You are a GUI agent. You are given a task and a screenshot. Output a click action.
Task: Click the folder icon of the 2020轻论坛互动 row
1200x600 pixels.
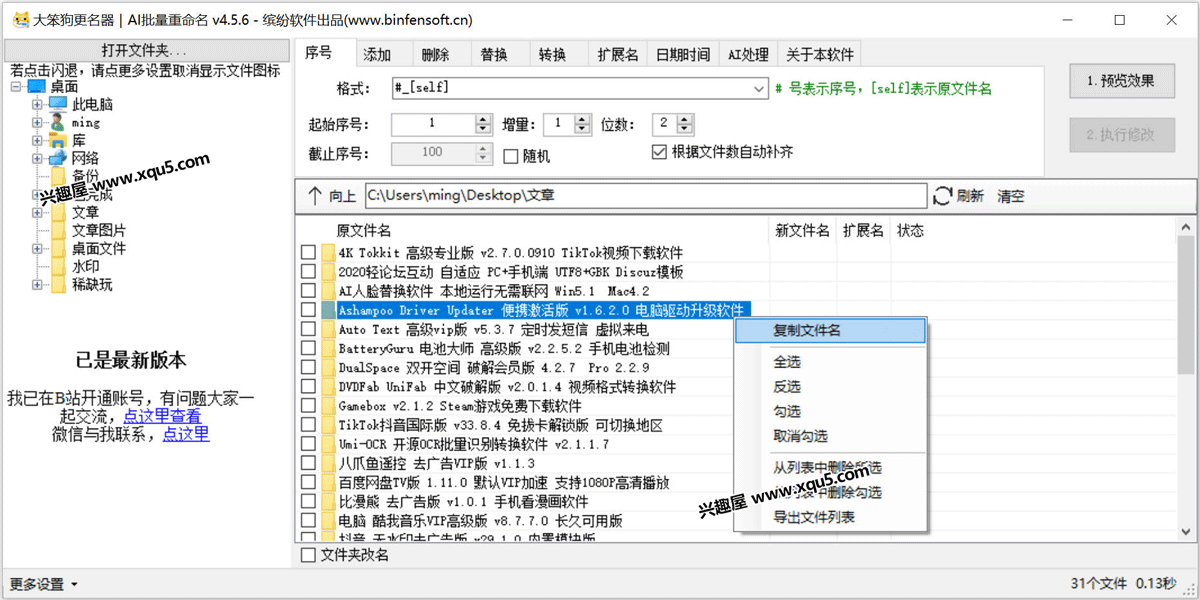pos(328,272)
